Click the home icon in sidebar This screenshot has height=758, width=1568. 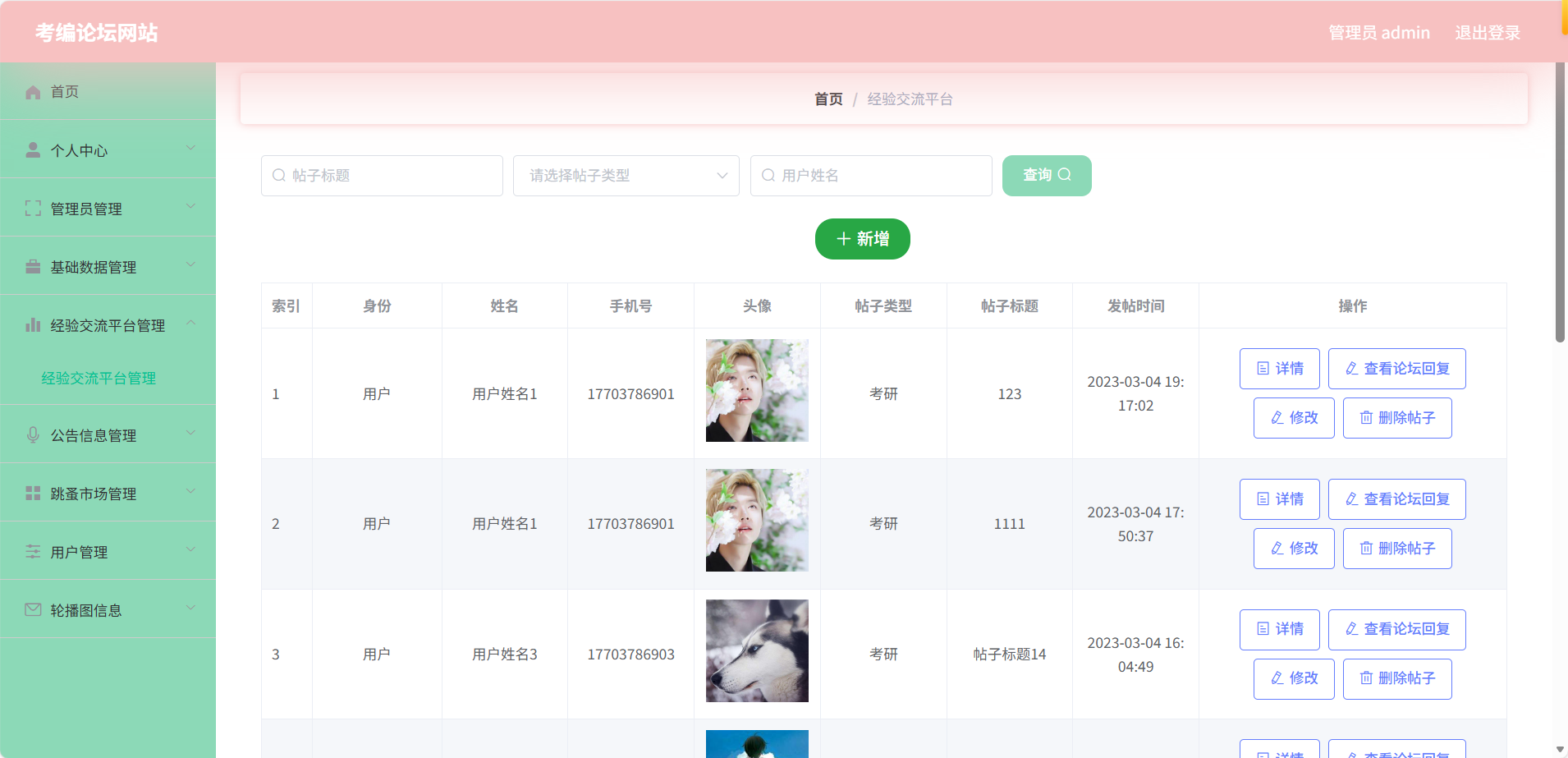click(x=33, y=92)
